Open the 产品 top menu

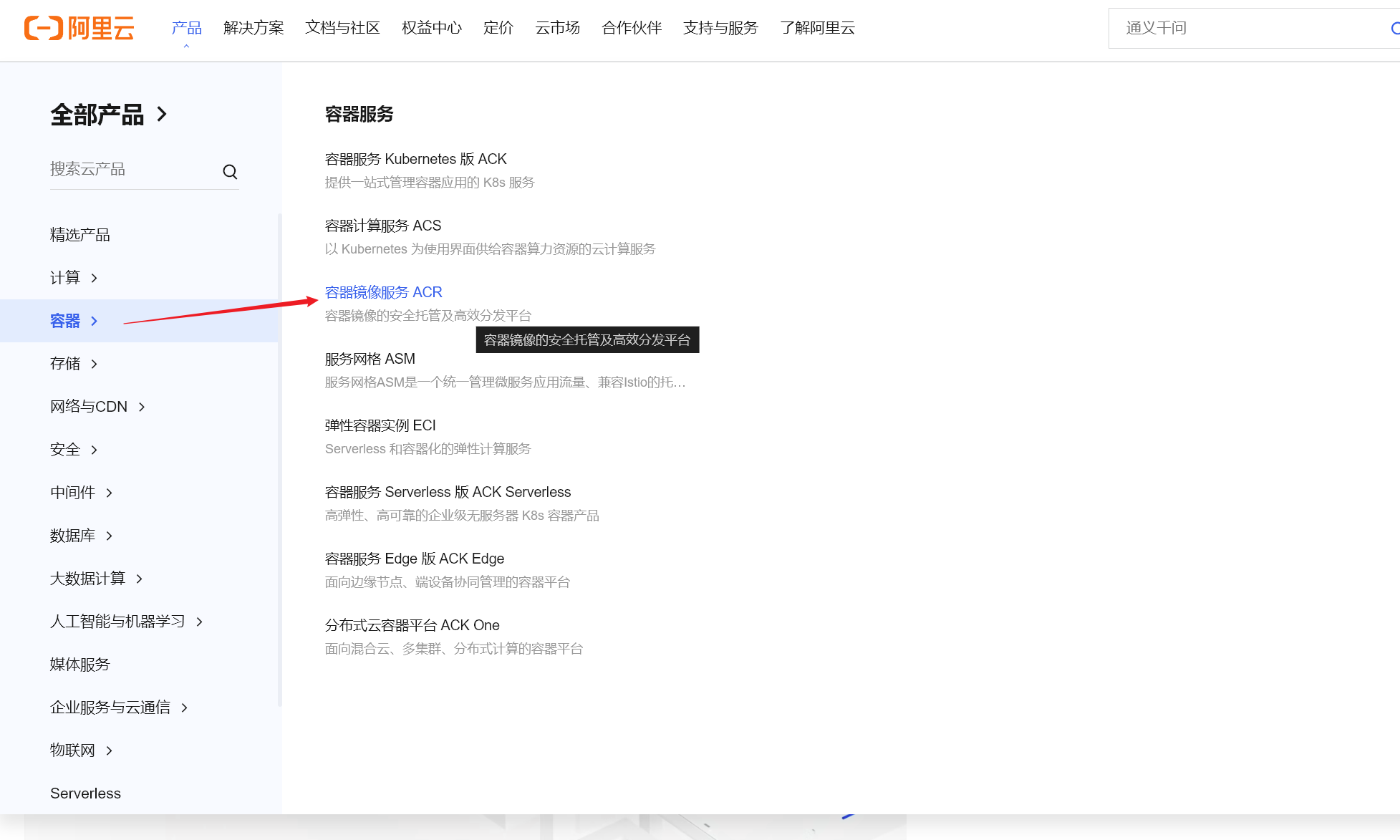coord(186,28)
